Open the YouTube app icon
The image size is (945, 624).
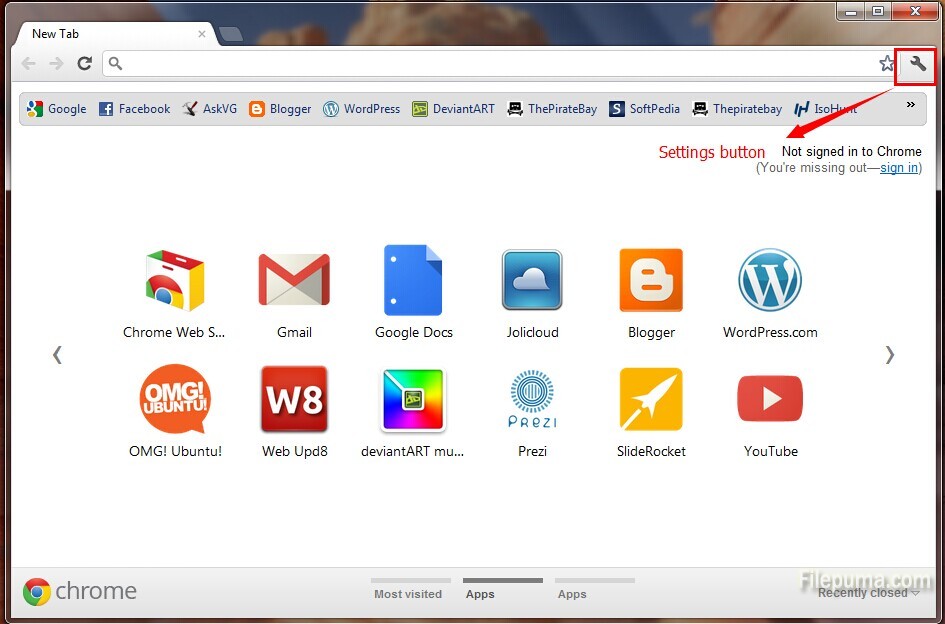(x=770, y=400)
